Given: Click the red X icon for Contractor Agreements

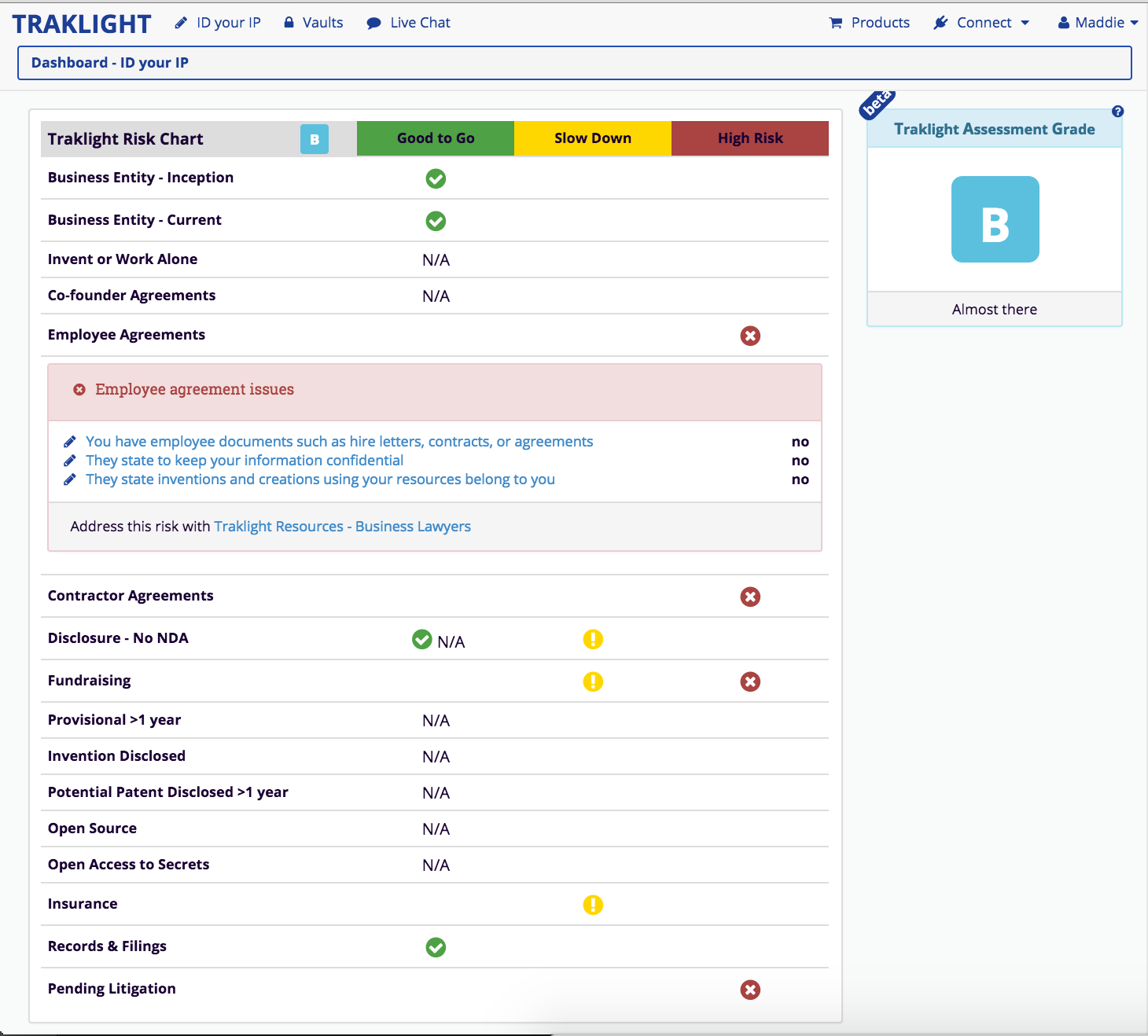Looking at the screenshot, I should (750, 597).
